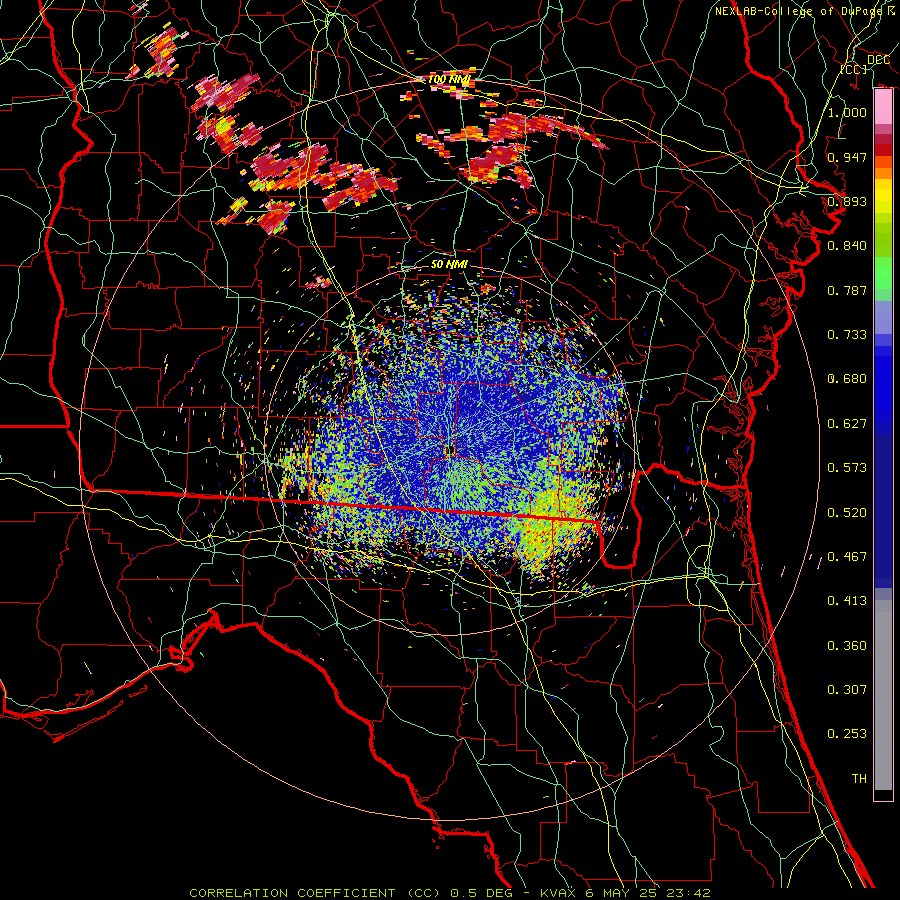Select the 0.307 legend value

(x=847, y=690)
